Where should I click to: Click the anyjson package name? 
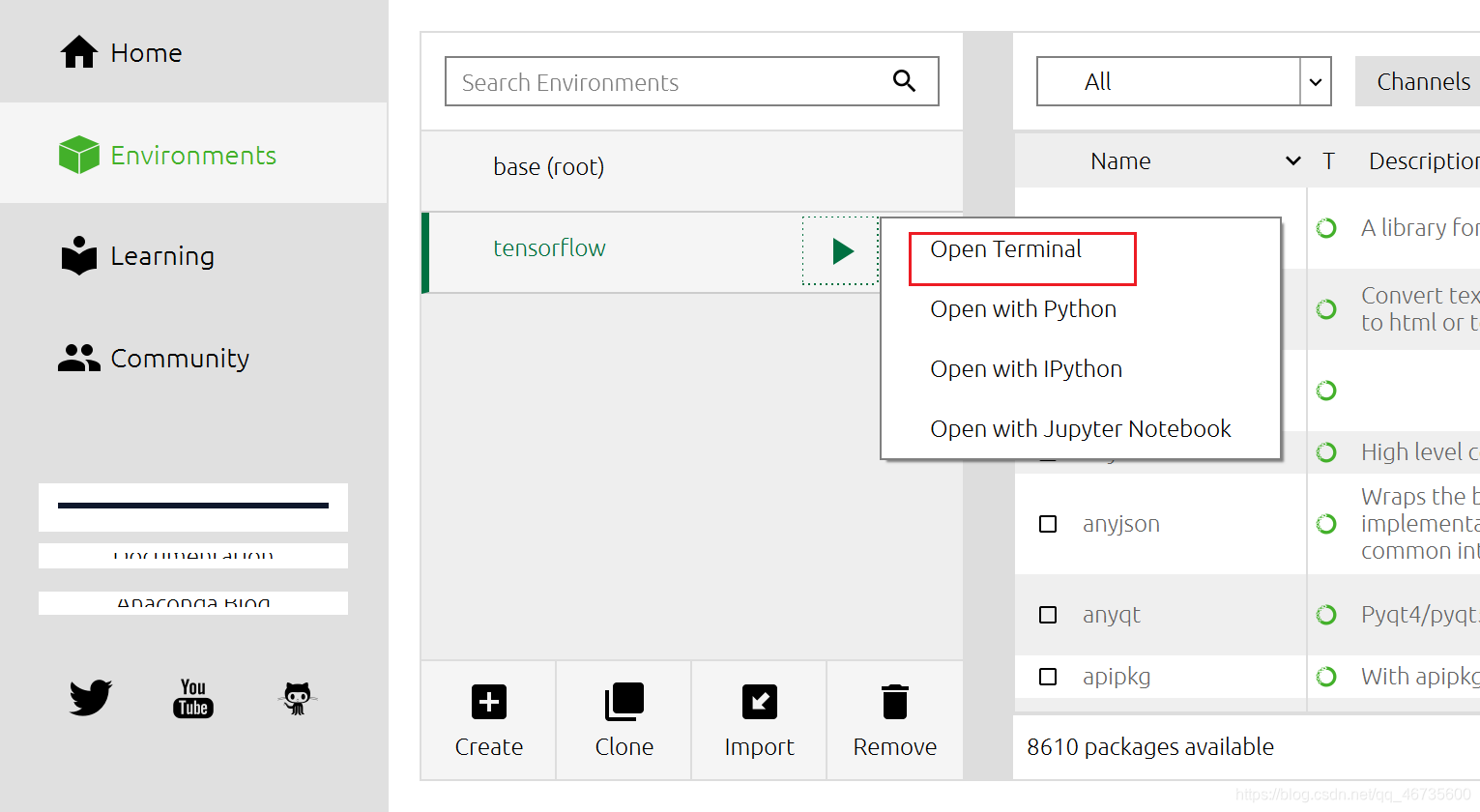pyautogui.click(x=1121, y=524)
